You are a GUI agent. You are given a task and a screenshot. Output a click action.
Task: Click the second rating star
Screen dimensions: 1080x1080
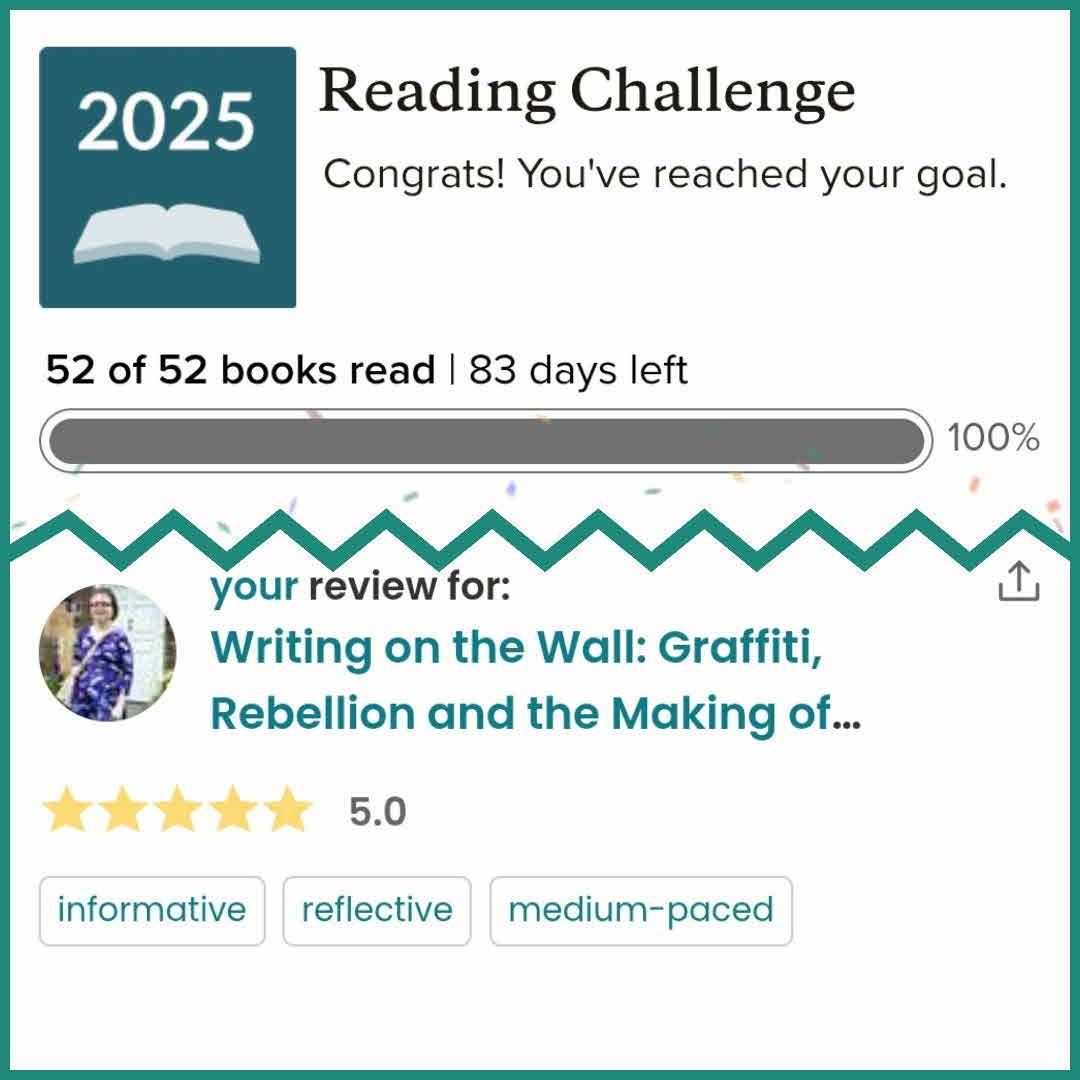pyautogui.click(x=122, y=810)
